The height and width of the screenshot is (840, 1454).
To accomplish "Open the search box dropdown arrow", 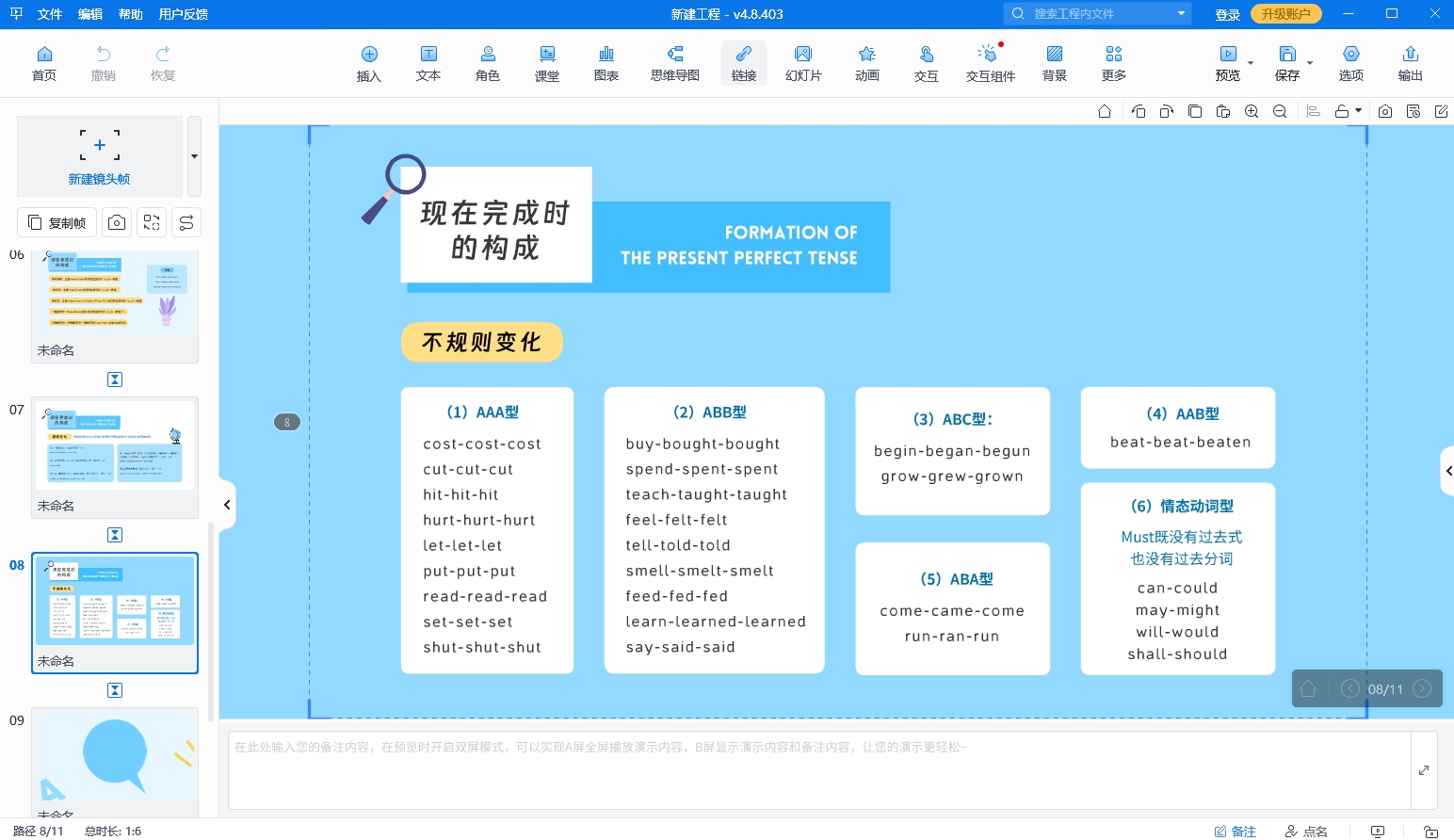I will (x=1181, y=13).
